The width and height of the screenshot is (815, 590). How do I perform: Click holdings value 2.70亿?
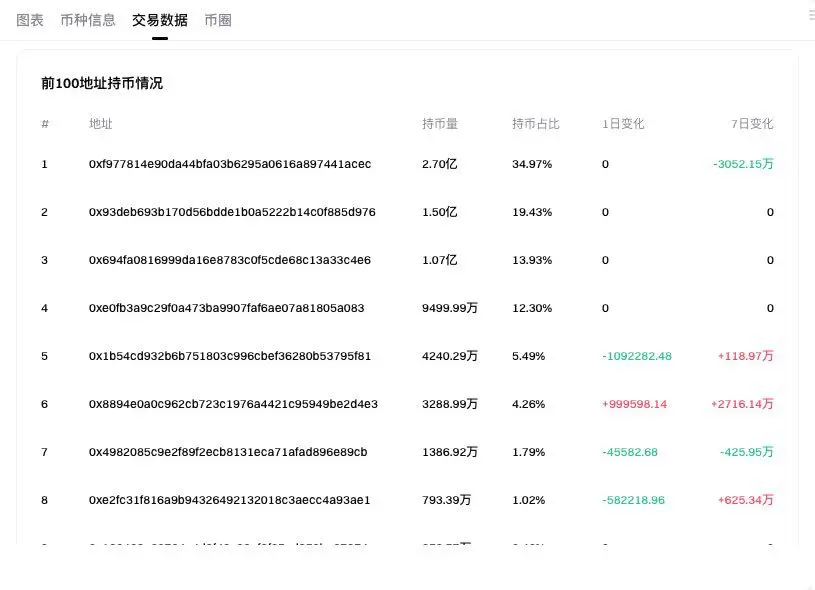click(x=440, y=164)
